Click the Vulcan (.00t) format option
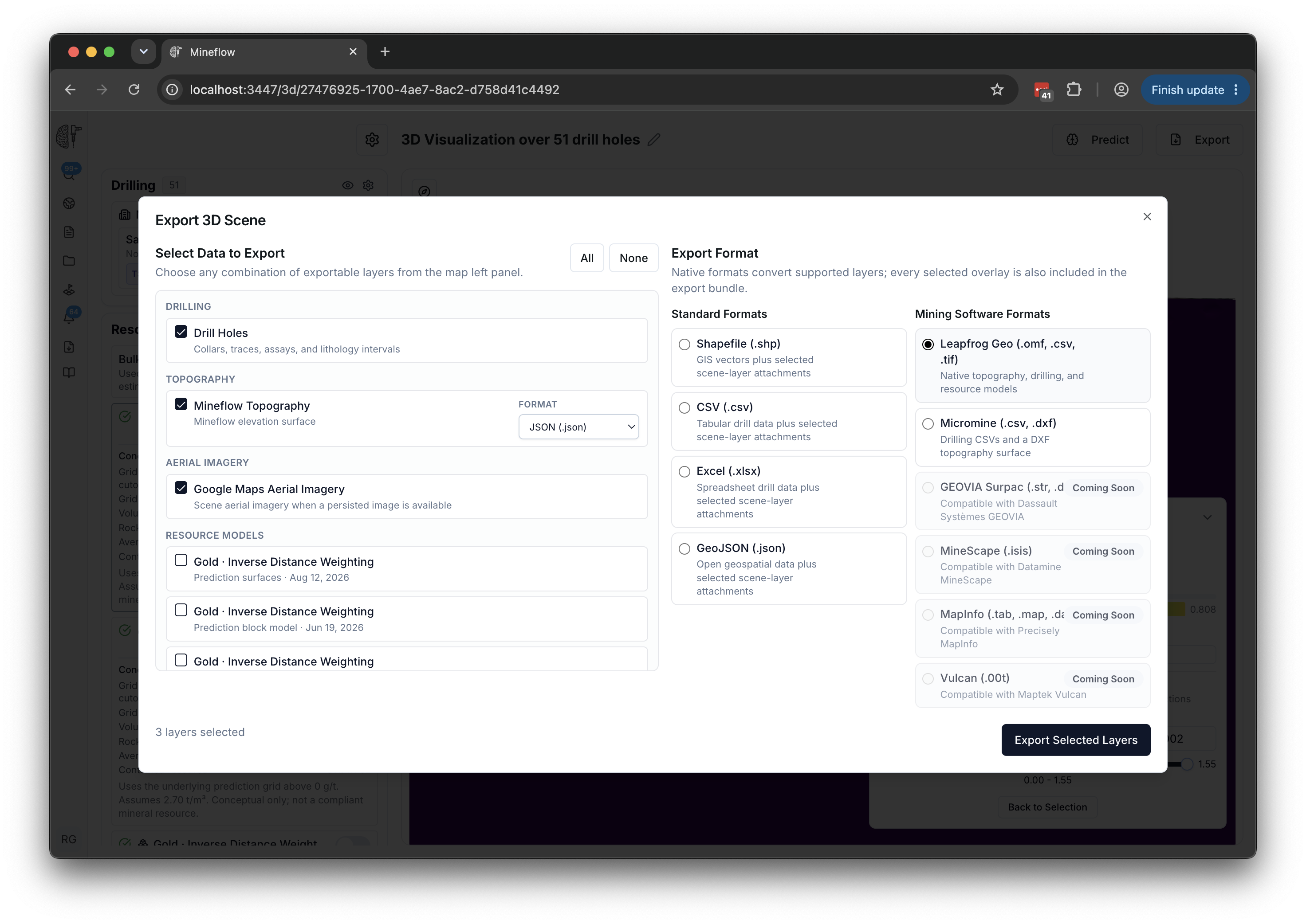1306x924 pixels. (1032, 685)
